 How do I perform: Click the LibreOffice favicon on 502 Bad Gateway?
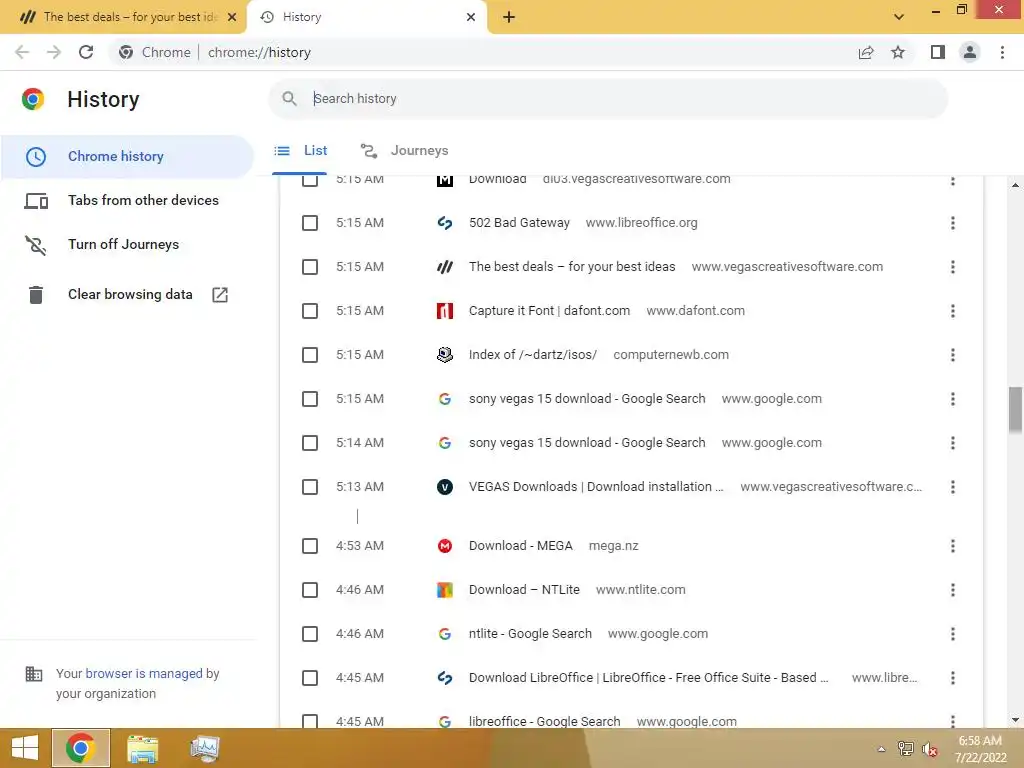point(445,223)
